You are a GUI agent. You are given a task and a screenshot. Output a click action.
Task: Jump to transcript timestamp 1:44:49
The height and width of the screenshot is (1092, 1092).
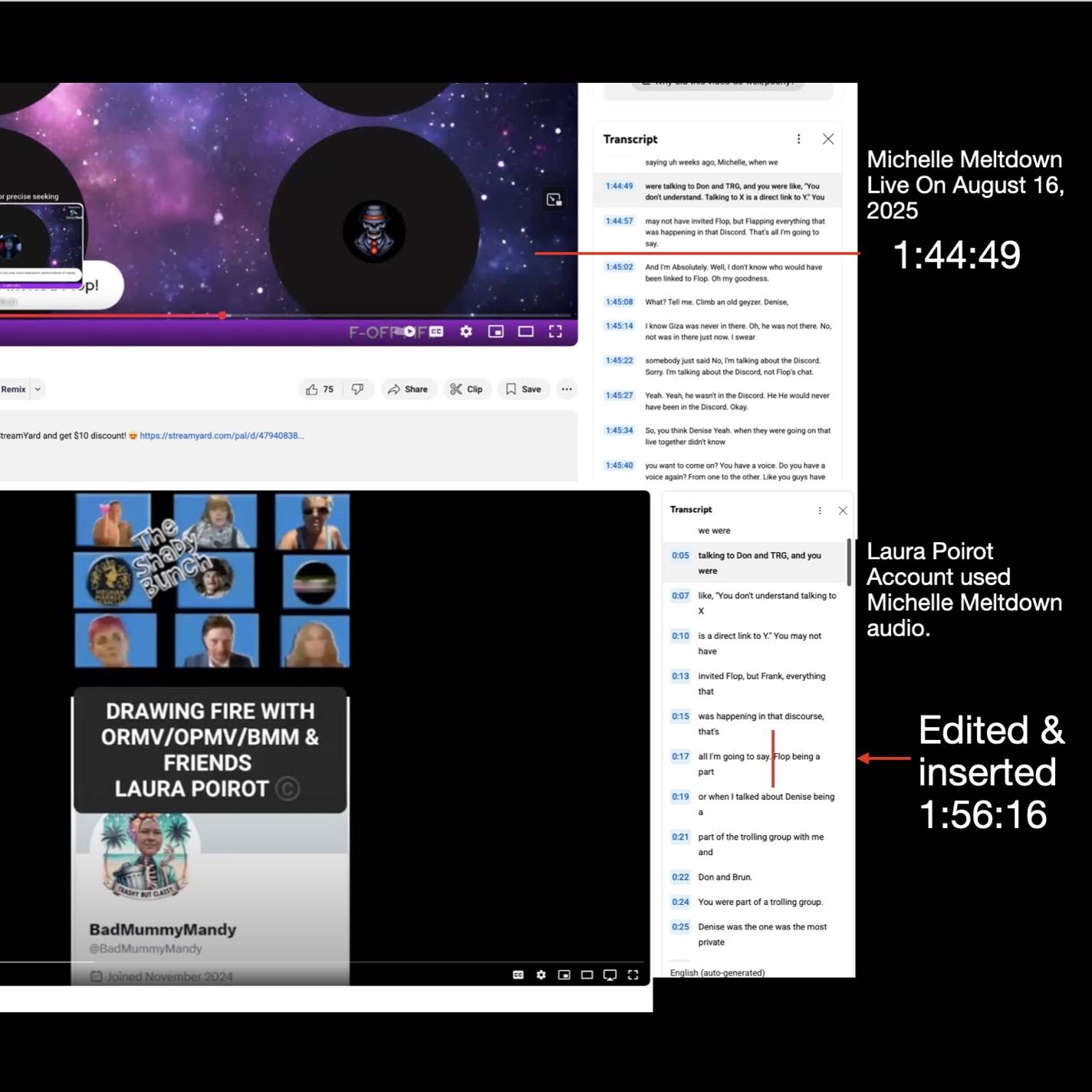coord(620,186)
